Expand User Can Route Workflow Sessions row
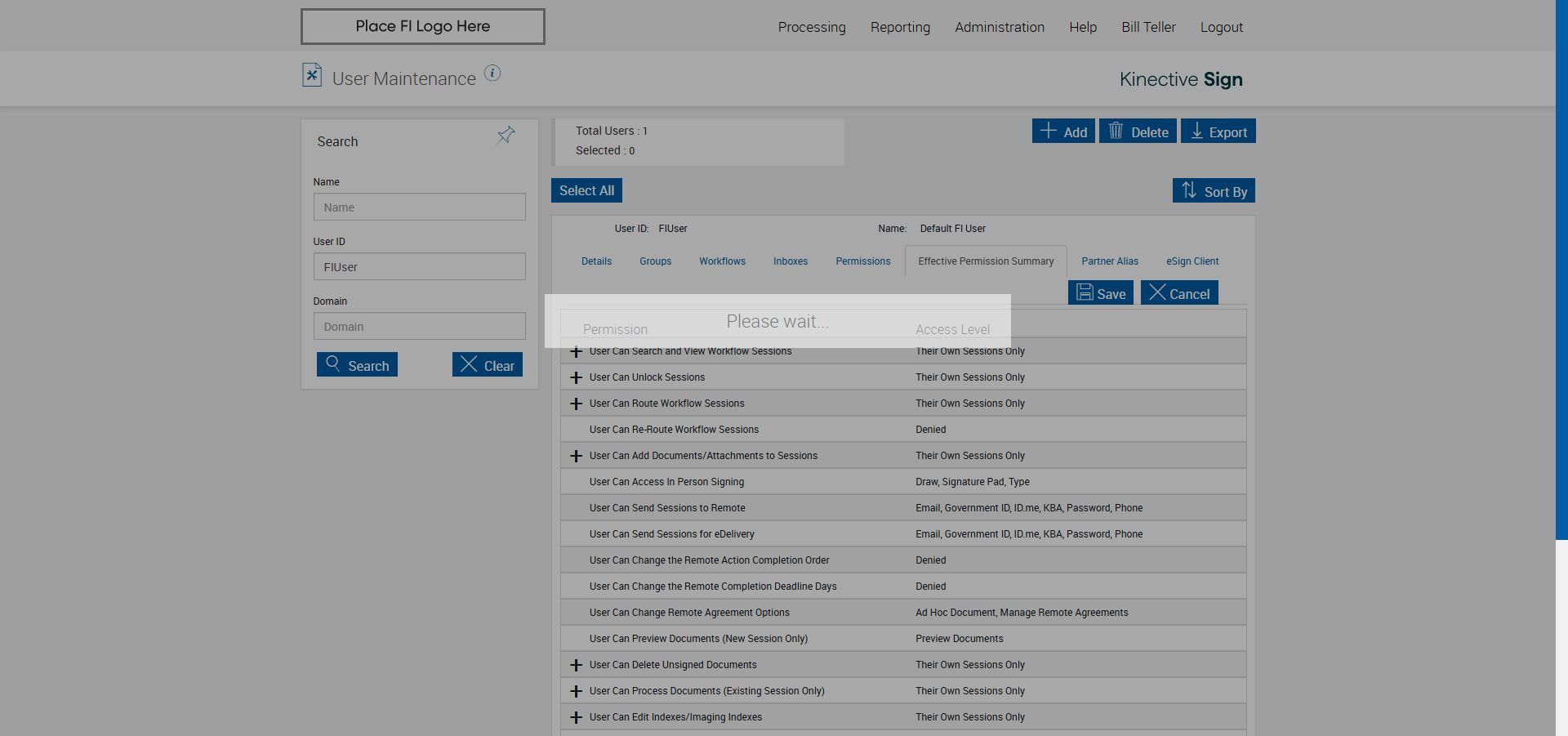This screenshot has height=736, width=1568. (577, 404)
